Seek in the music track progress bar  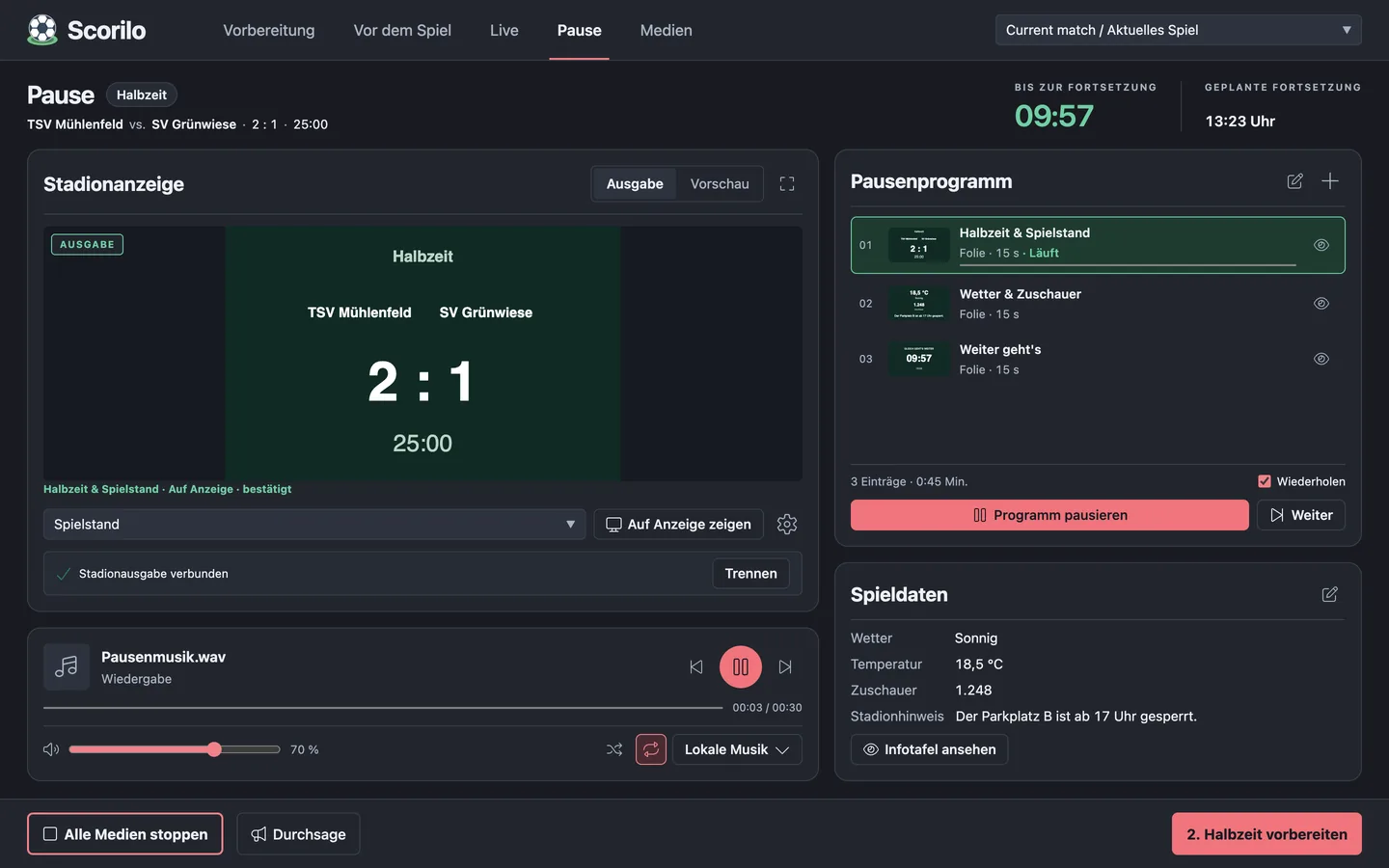(383, 708)
